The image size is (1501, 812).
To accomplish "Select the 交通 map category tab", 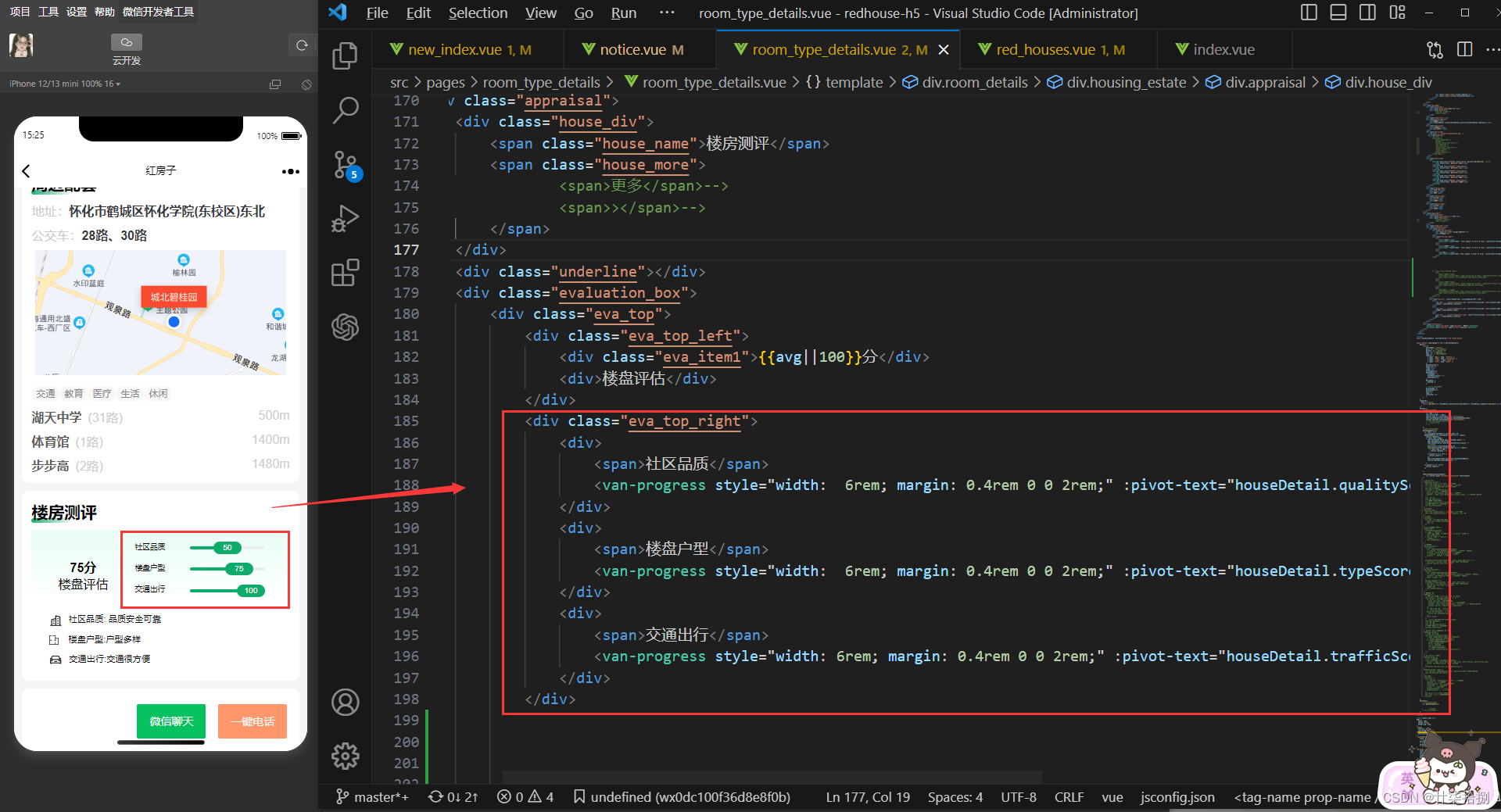I will 46,393.
